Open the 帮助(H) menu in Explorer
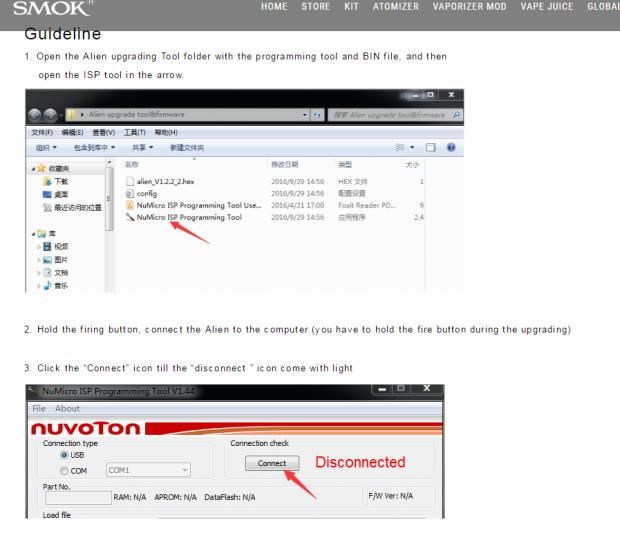The height and width of the screenshot is (540, 620). pyautogui.click(x=166, y=132)
